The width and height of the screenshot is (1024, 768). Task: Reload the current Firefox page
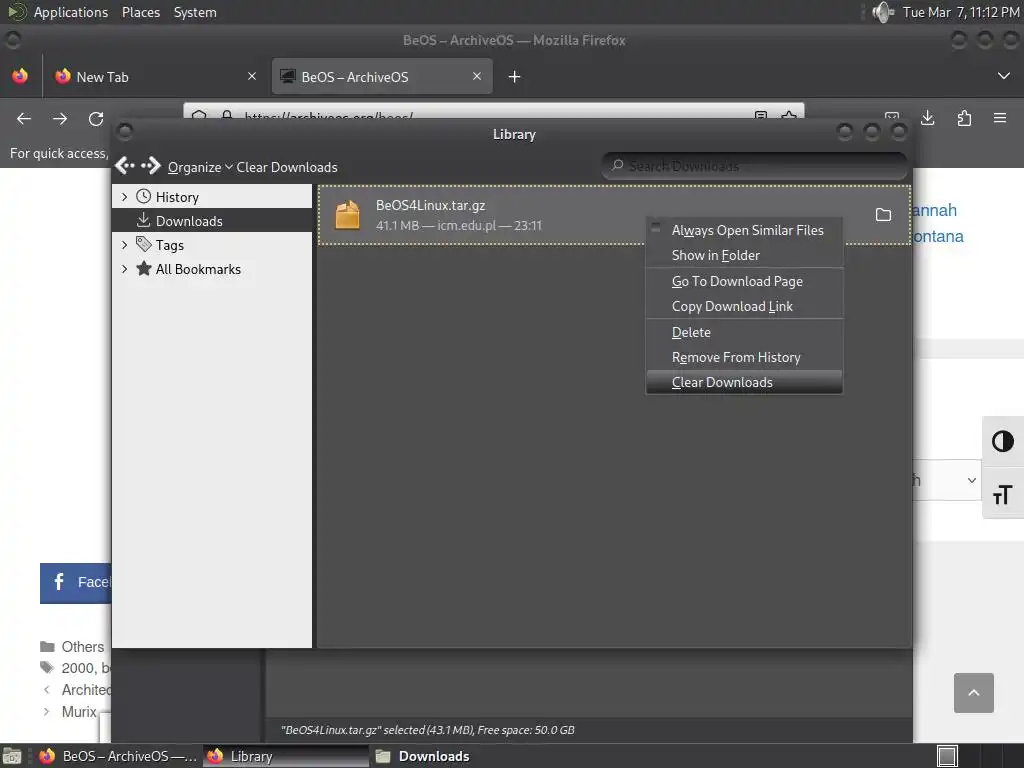coord(96,118)
